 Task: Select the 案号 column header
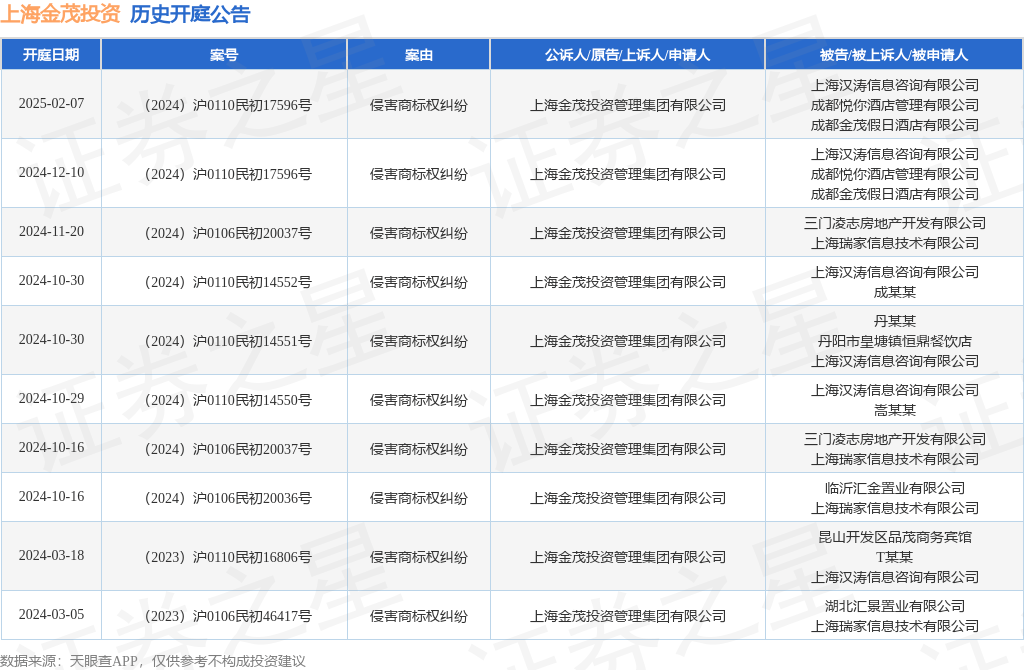coord(224,55)
